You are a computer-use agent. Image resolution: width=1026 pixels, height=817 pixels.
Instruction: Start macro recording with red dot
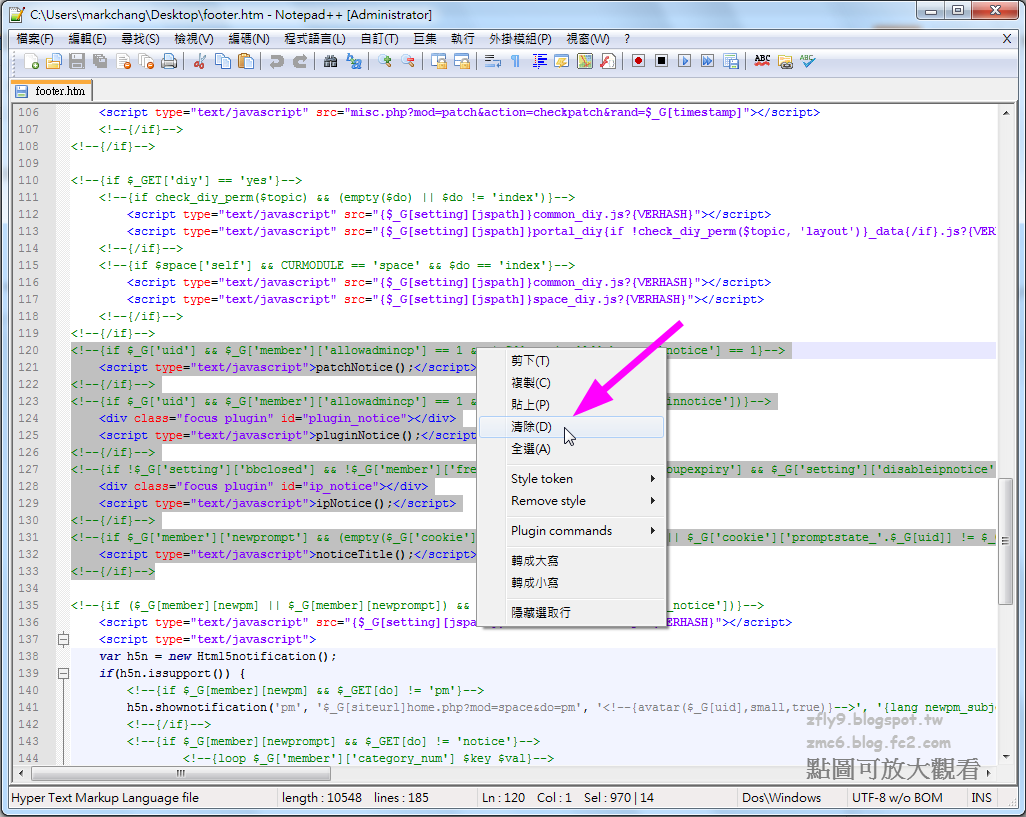[639, 61]
